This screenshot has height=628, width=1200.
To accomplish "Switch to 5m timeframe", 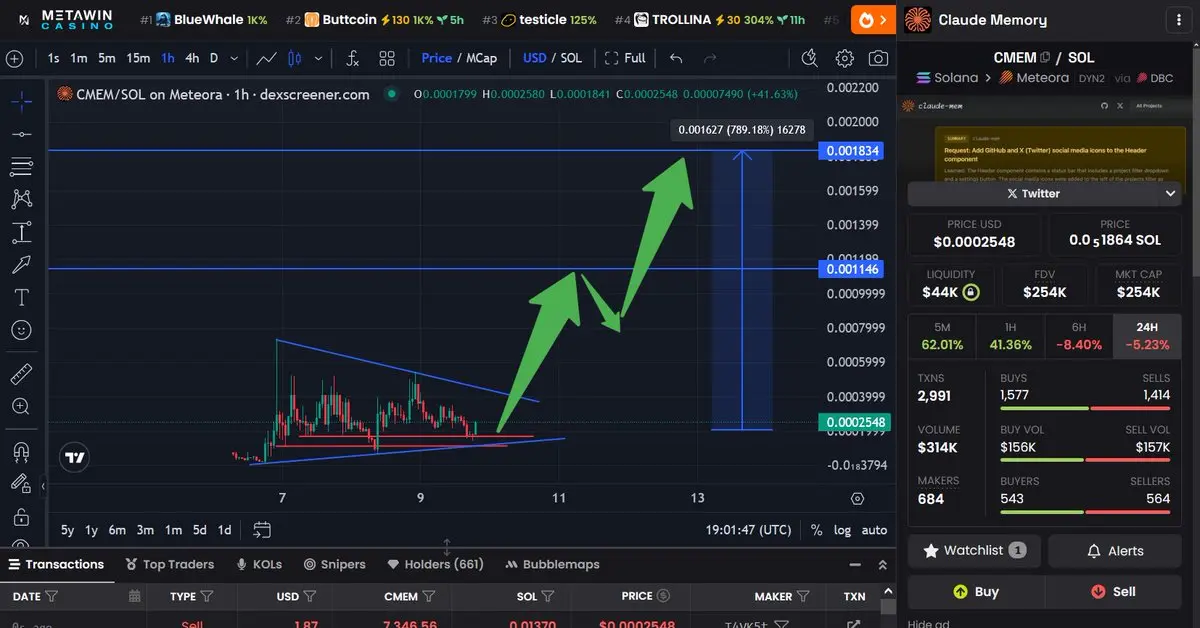I will click(x=107, y=58).
